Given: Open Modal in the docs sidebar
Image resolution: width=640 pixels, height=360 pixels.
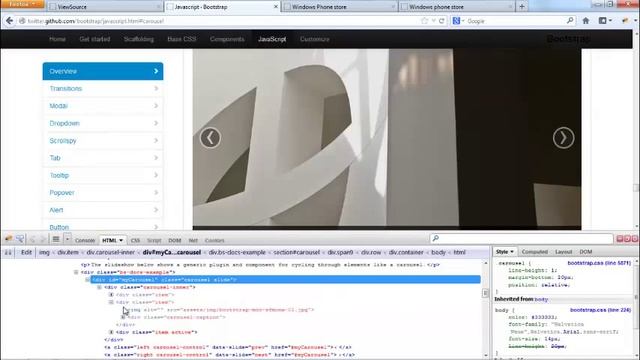Looking at the screenshot, I should pyautogui.click(x=103, y=106).
